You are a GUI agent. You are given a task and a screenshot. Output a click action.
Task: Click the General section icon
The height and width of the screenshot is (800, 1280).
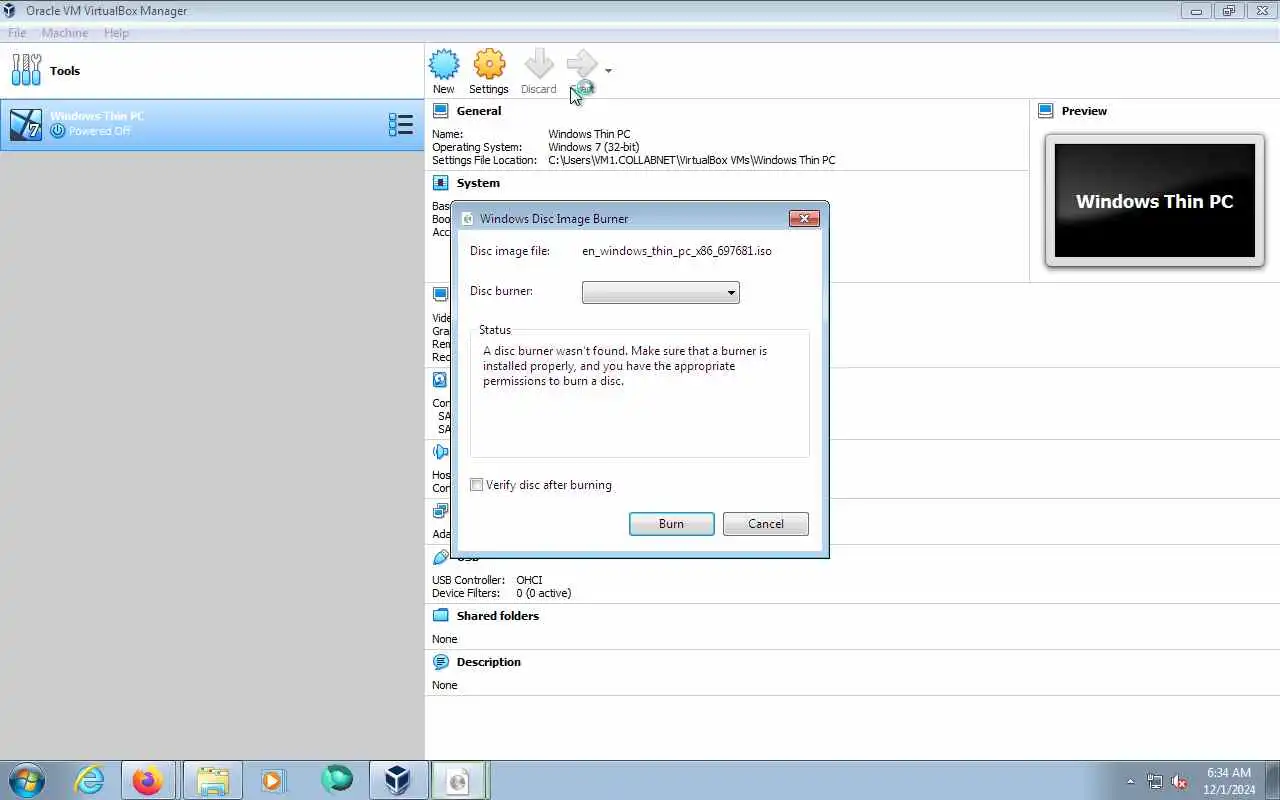point(440,111)
